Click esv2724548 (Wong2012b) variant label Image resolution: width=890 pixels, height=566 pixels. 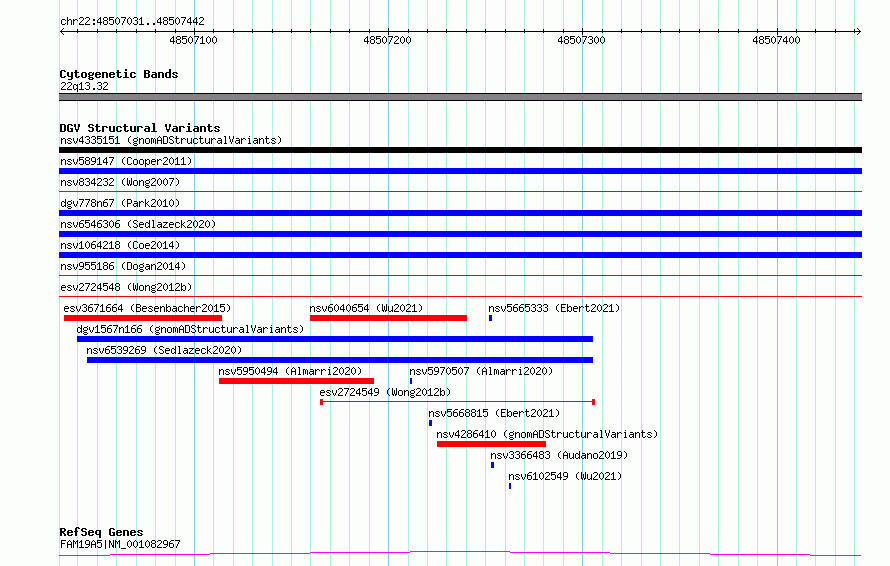(126, 287)
